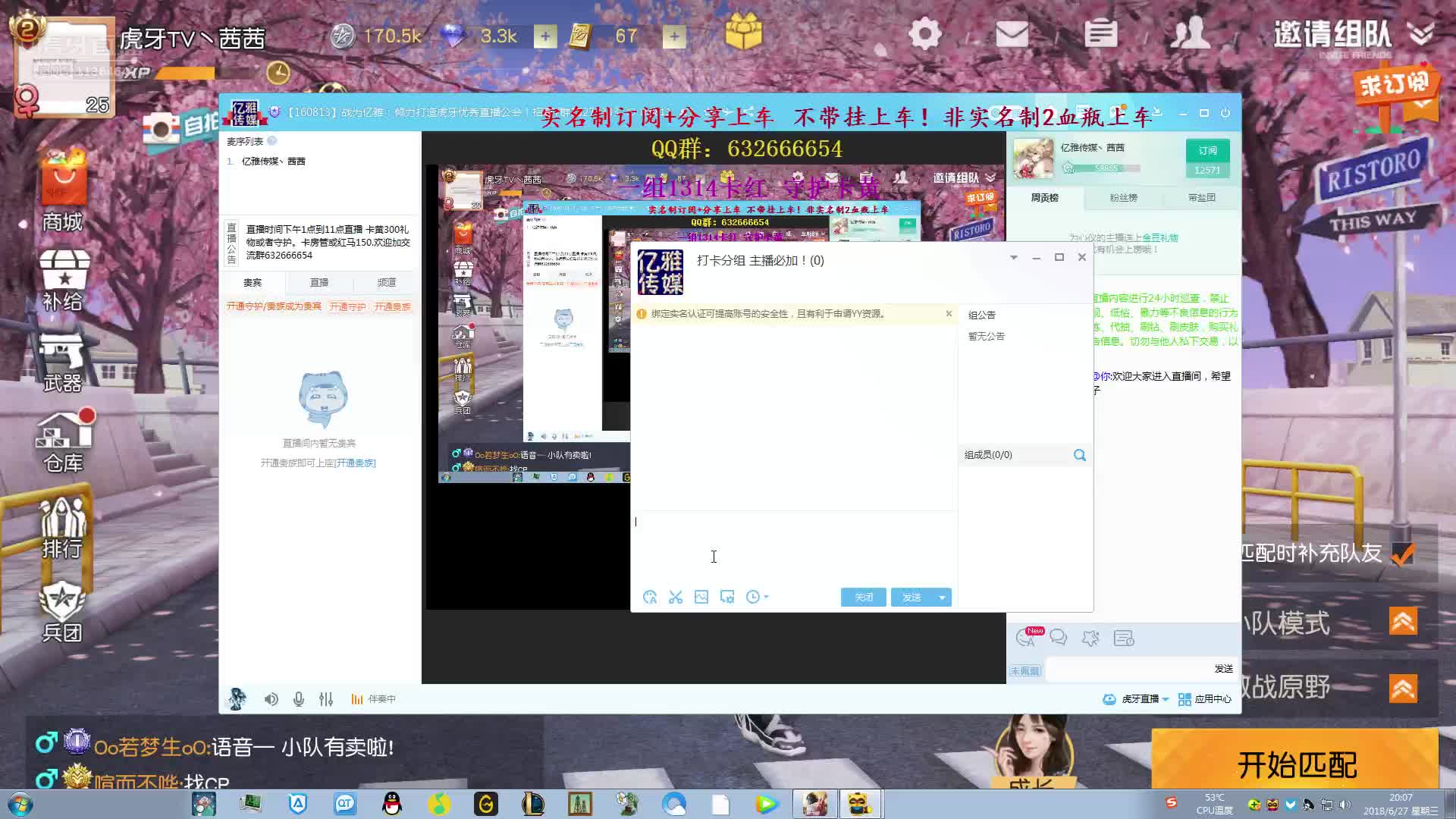
Task: Open the 仓库 warehouse icon
Action: [x=64, y=441]
